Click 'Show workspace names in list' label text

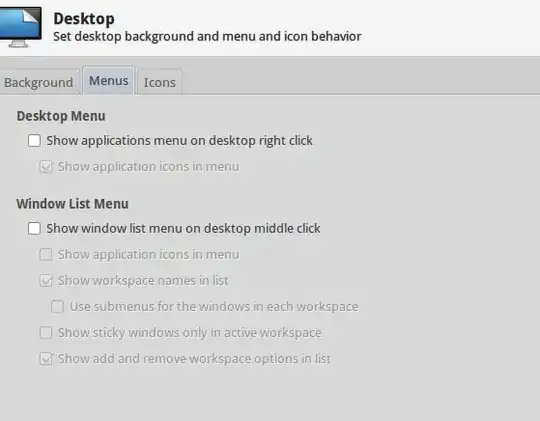(143, 280)
